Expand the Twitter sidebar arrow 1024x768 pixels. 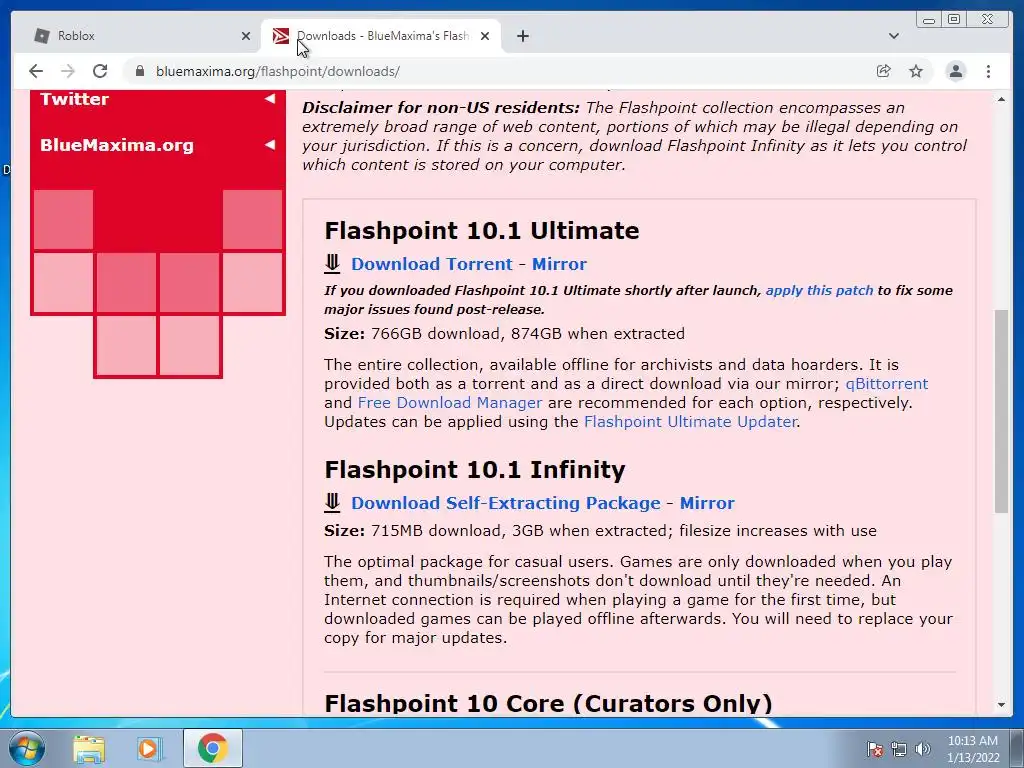(x=269, y=99)
